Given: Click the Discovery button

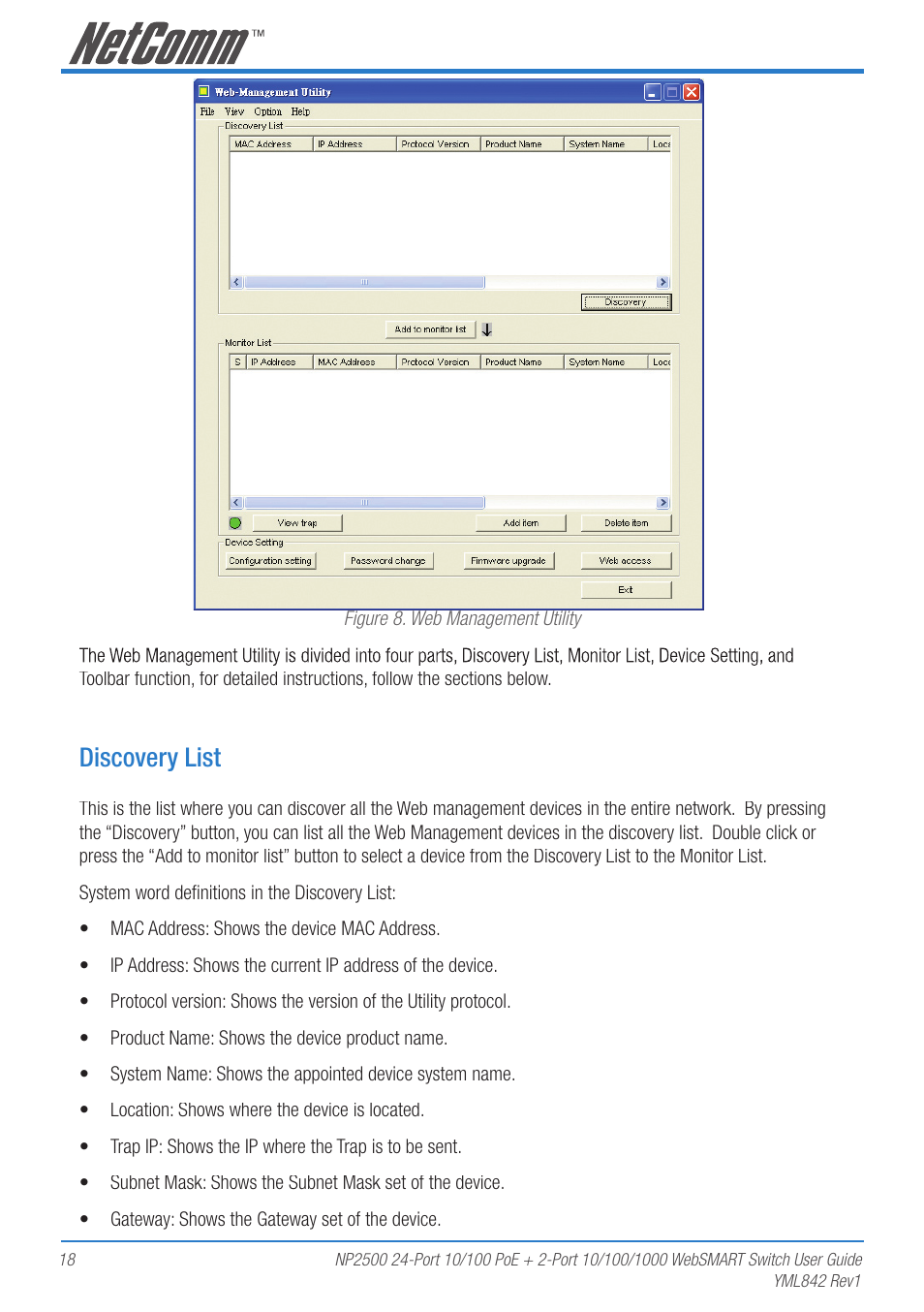Looking at the screenshot, I should pos(626,302).
